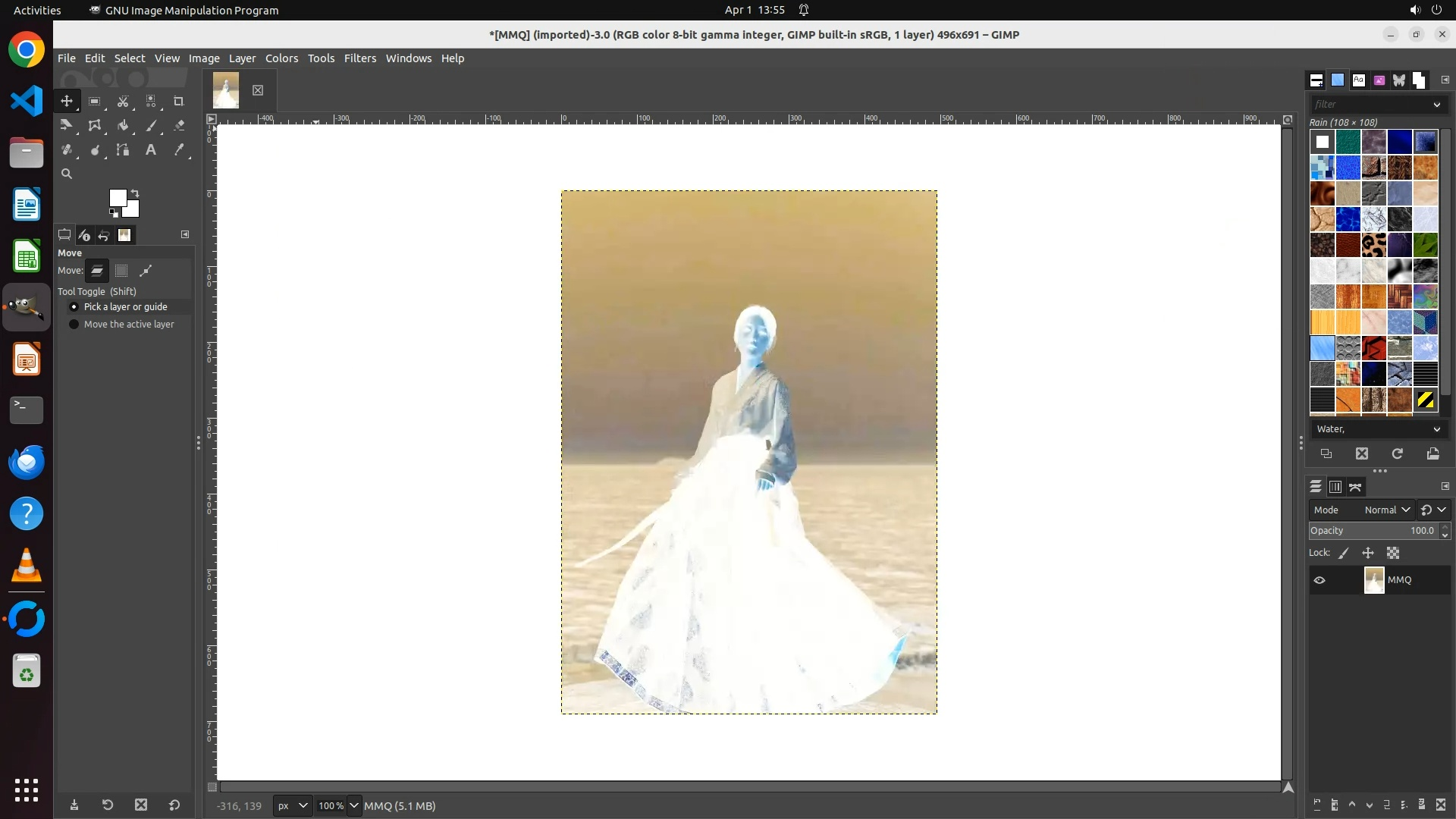Open the layer Mode Normal dropdown

[1386, 510]
